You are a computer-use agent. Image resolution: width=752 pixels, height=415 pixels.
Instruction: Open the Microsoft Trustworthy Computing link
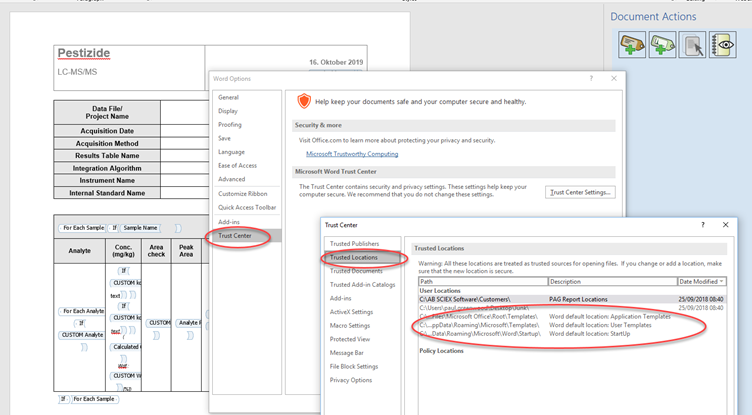(352, 154)
